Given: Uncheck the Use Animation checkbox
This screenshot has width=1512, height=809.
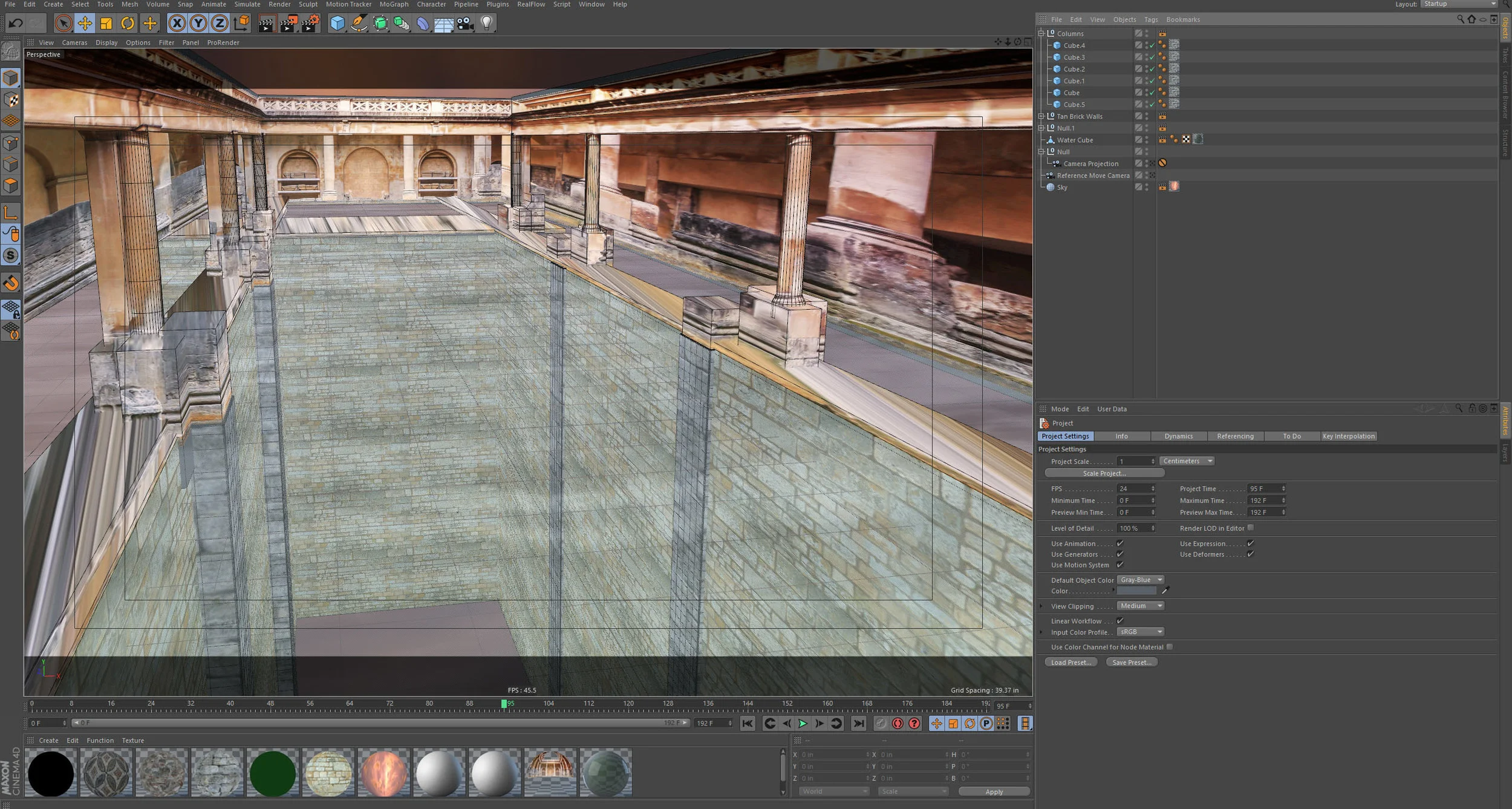Looking at the screenshot, I should pos(1120,543).
